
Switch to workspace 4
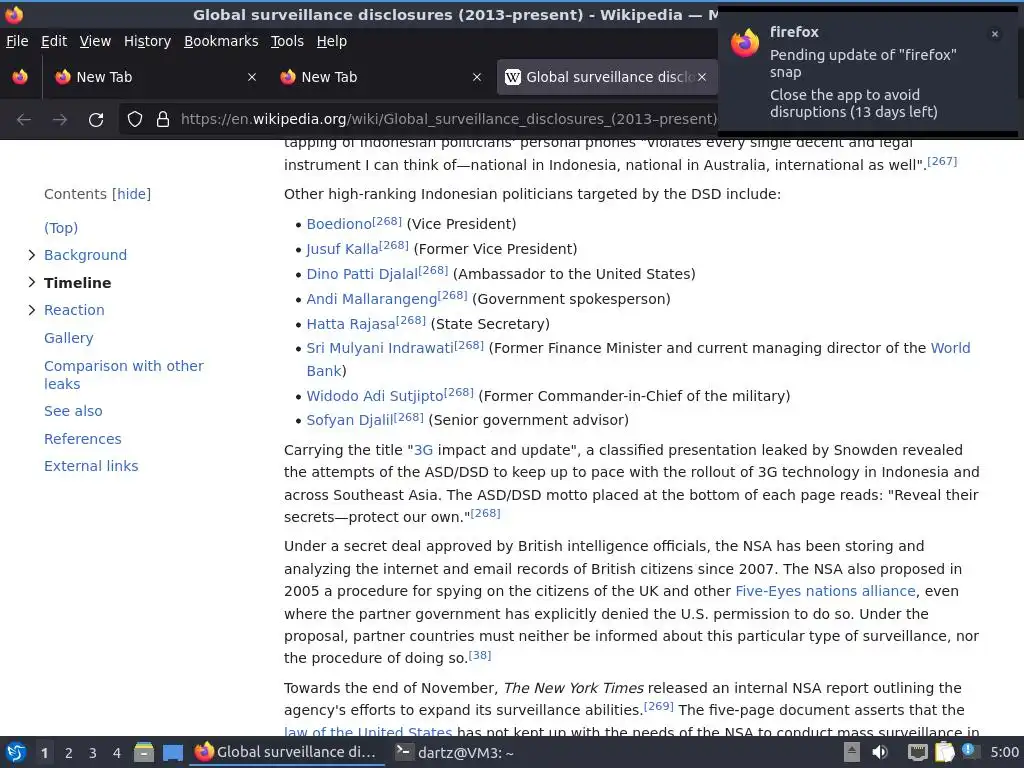pos(117,753)
